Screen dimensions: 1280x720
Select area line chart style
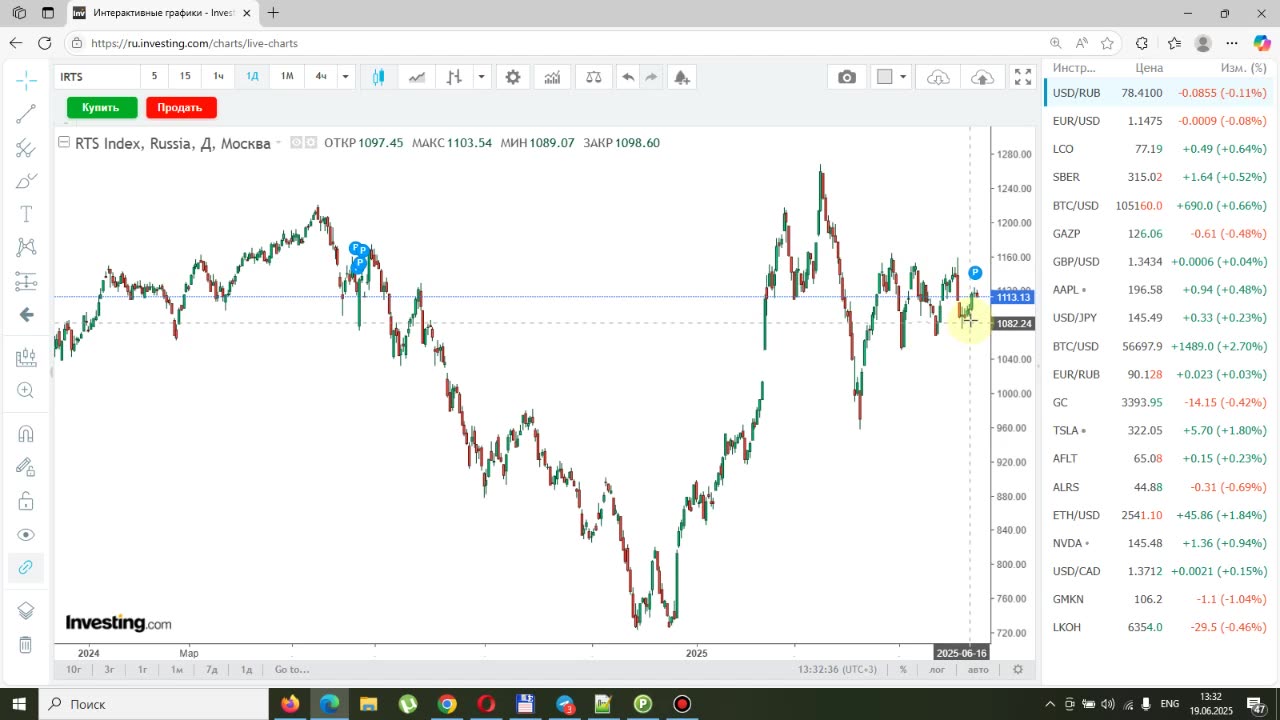(417, 77)
